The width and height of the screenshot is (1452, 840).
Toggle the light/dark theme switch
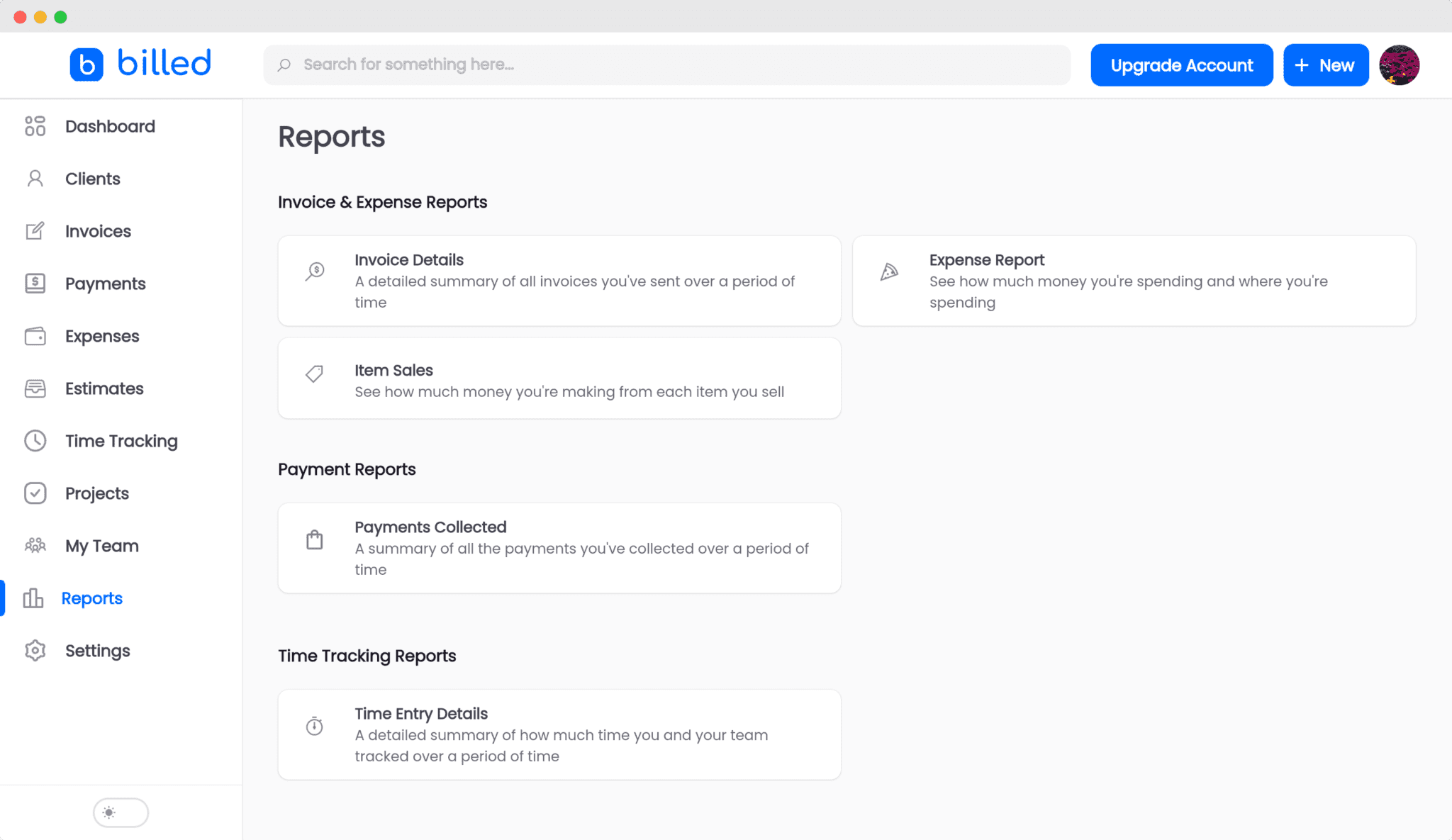coord(121,812)
